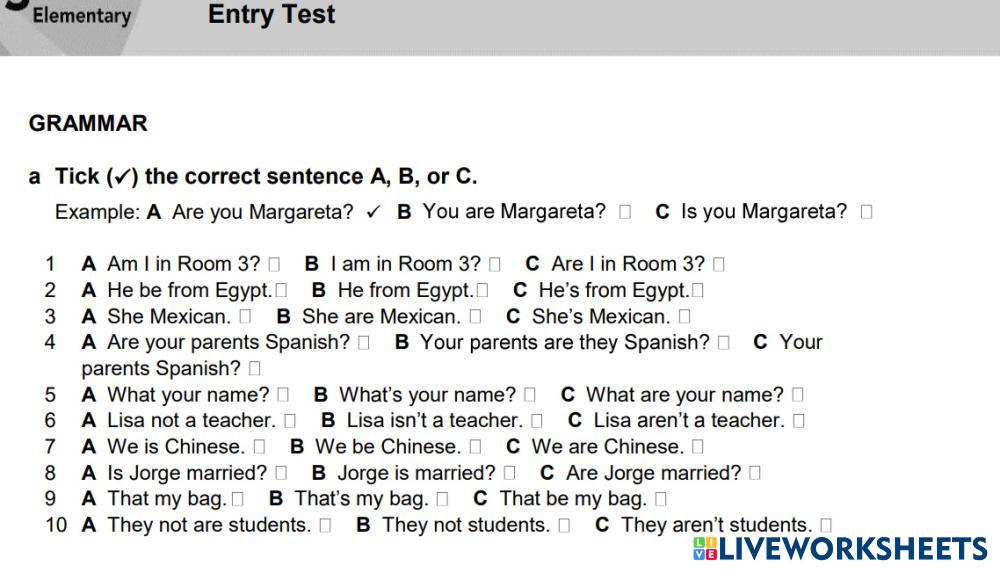Tick the box after 'He's from Egypt.'
Viewport: 1000px width, 573px height.
(698, 291)
